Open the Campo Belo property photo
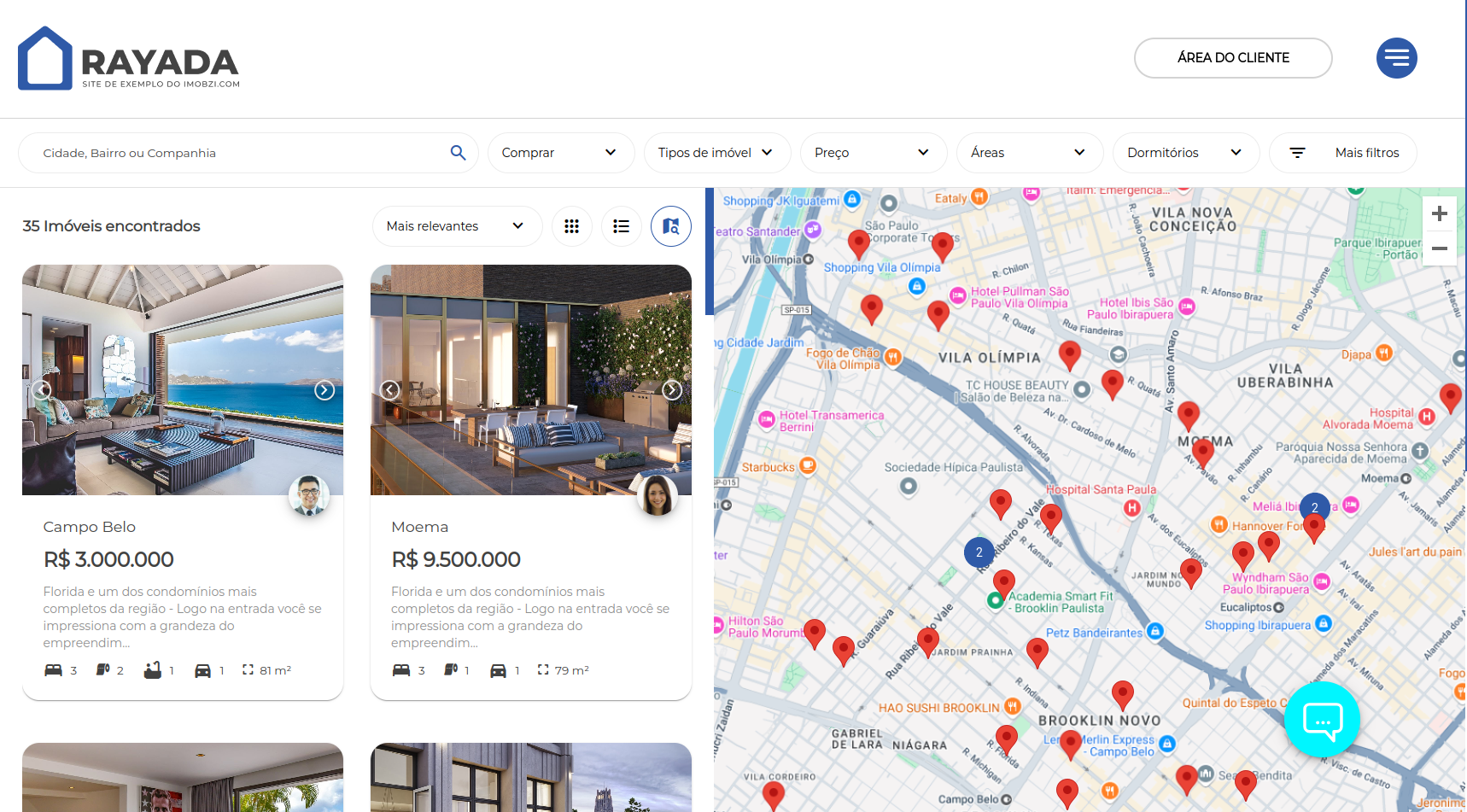Image resolution: width=1467 pixels, height=812 pixels. coord(183,380)
